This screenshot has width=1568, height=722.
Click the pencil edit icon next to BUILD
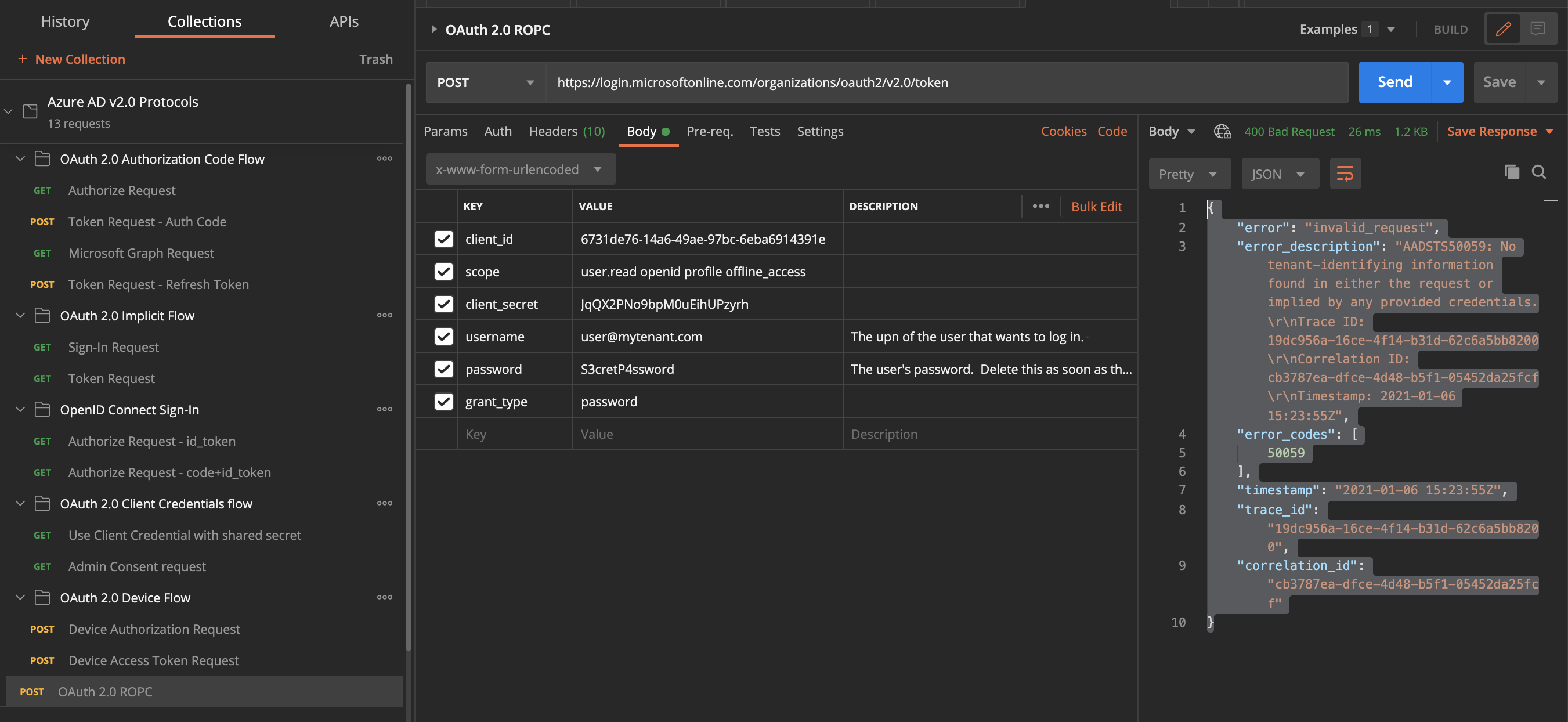pyautogui.click(x=1503, y=28)
